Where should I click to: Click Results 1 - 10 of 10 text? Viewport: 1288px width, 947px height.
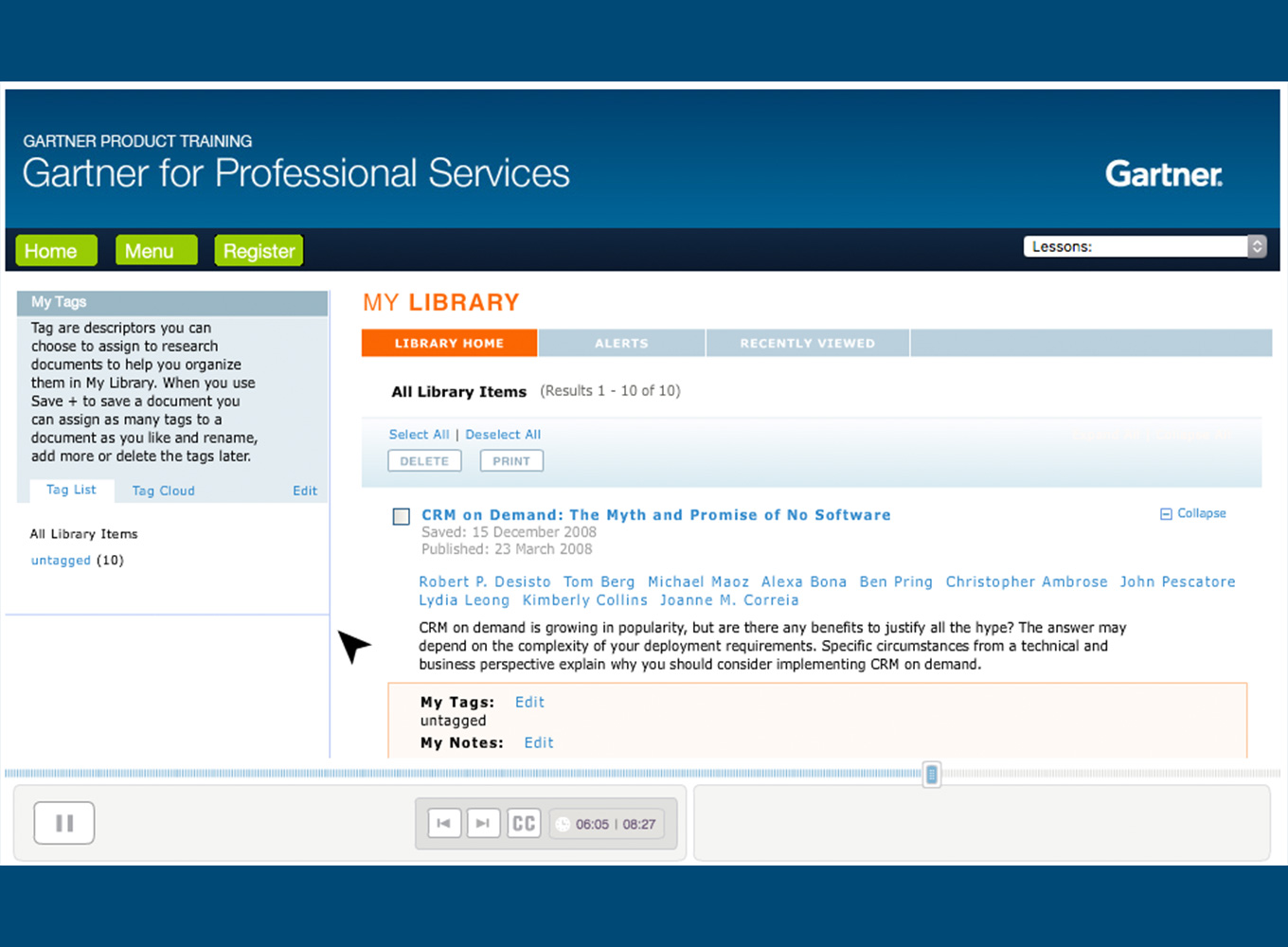coord(610,391)
